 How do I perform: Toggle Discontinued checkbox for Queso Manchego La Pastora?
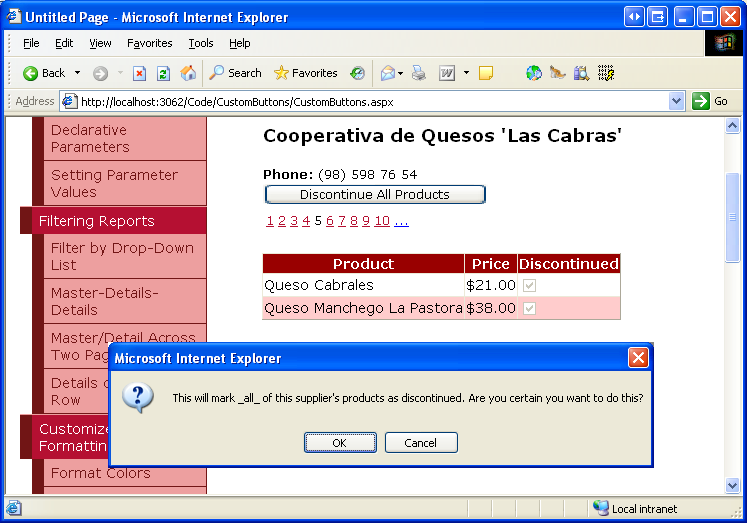pos(530,308)
